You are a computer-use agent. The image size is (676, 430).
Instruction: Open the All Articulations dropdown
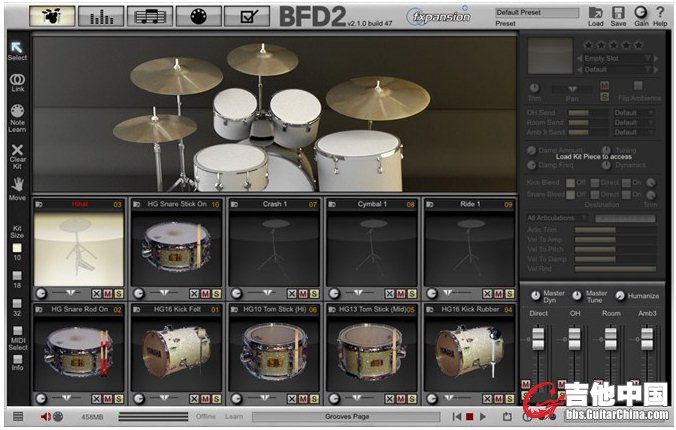[557, 218]
